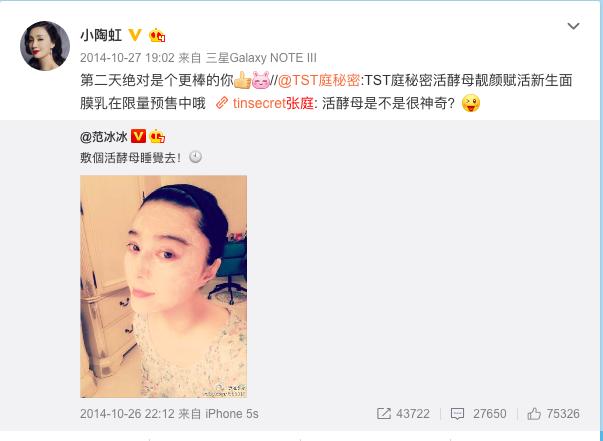
Task: Open the comments icon showing 27650
Action: [x=458, y=414]
